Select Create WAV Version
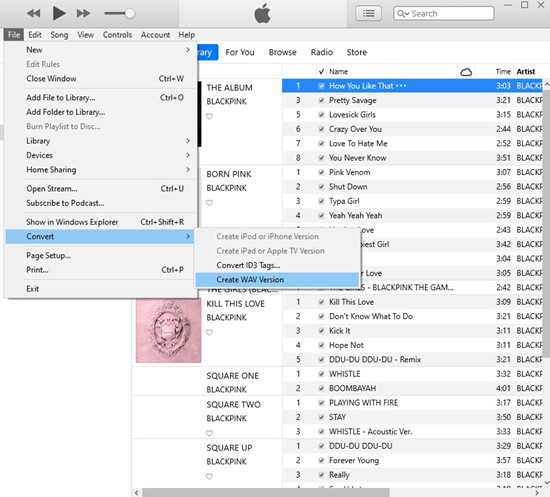 point(277,280)
